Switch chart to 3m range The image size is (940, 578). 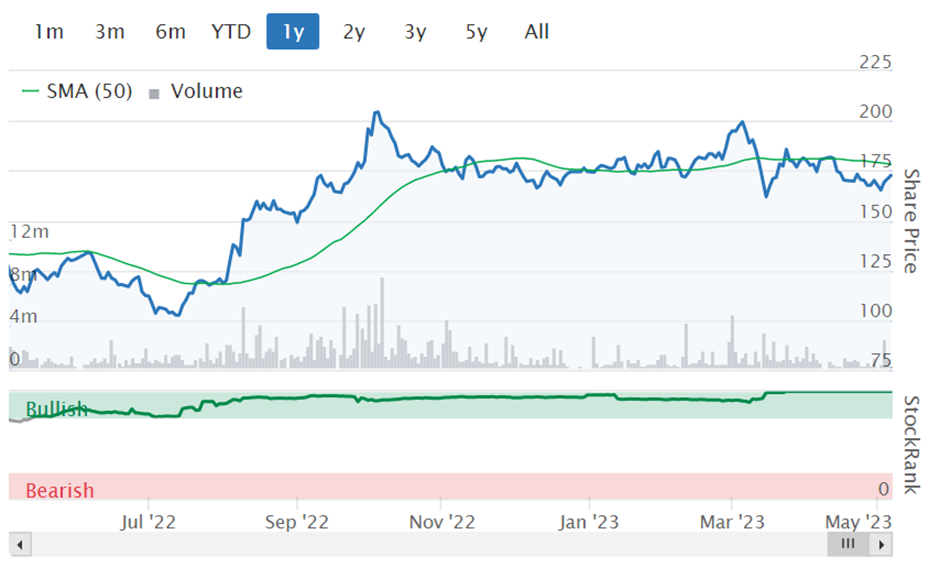click(x=110, y=32)
